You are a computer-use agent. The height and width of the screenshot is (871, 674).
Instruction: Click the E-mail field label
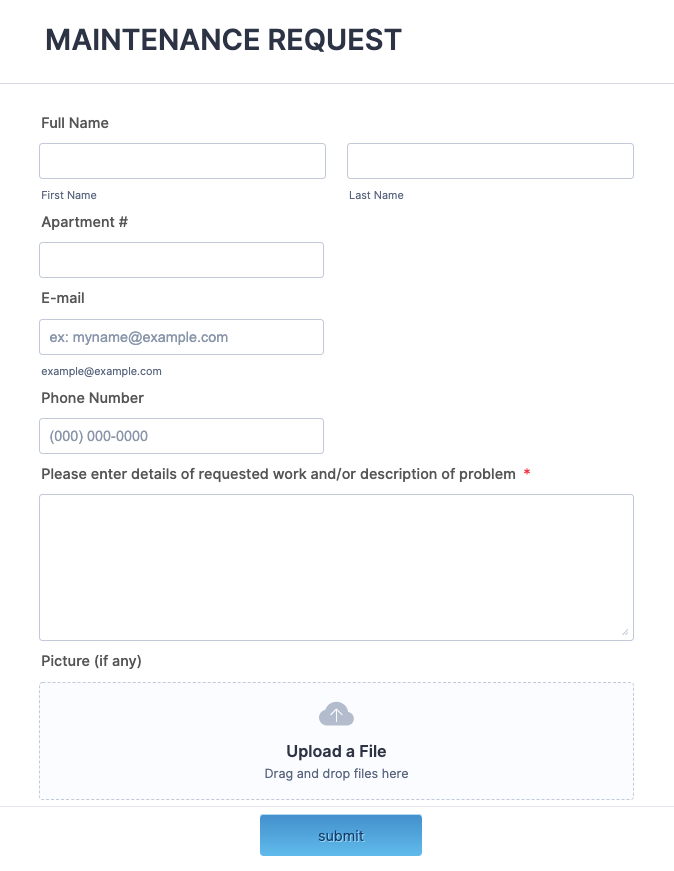coord(63,298)
